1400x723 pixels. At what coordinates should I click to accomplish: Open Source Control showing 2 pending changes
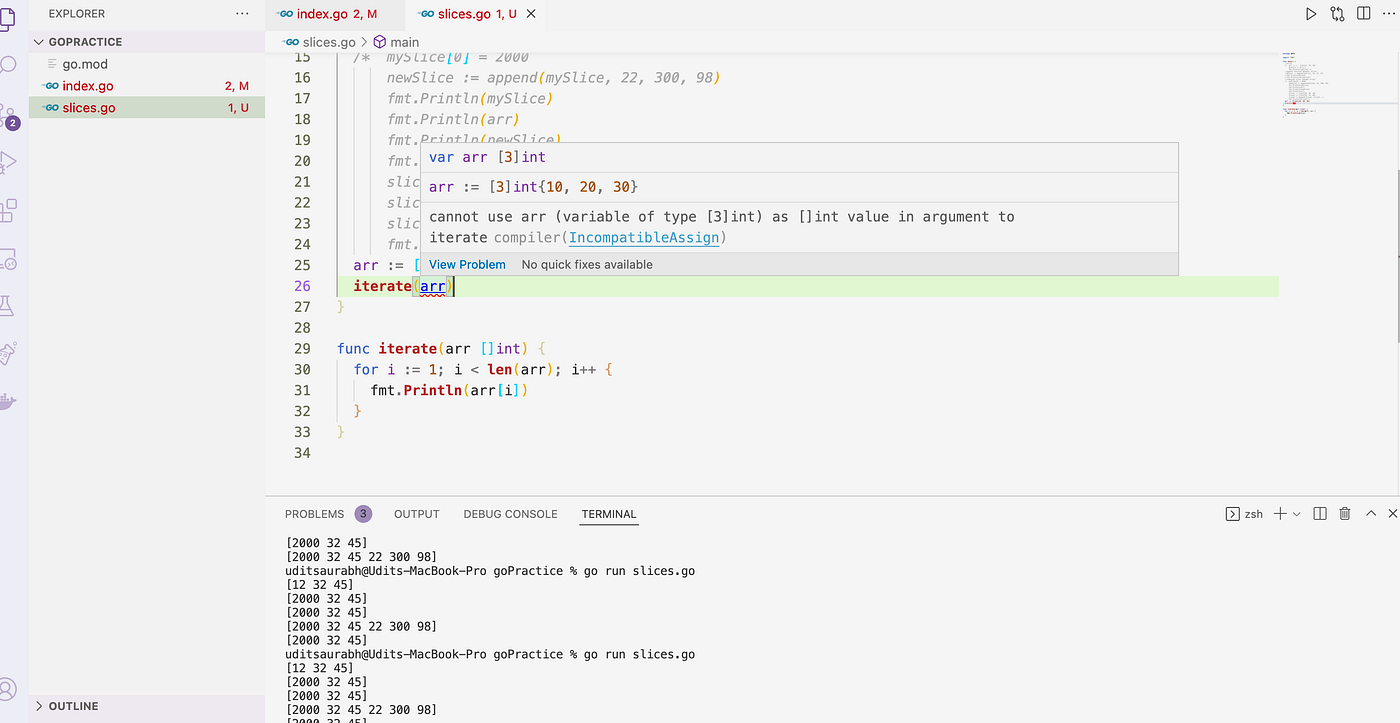click(10, 110)
